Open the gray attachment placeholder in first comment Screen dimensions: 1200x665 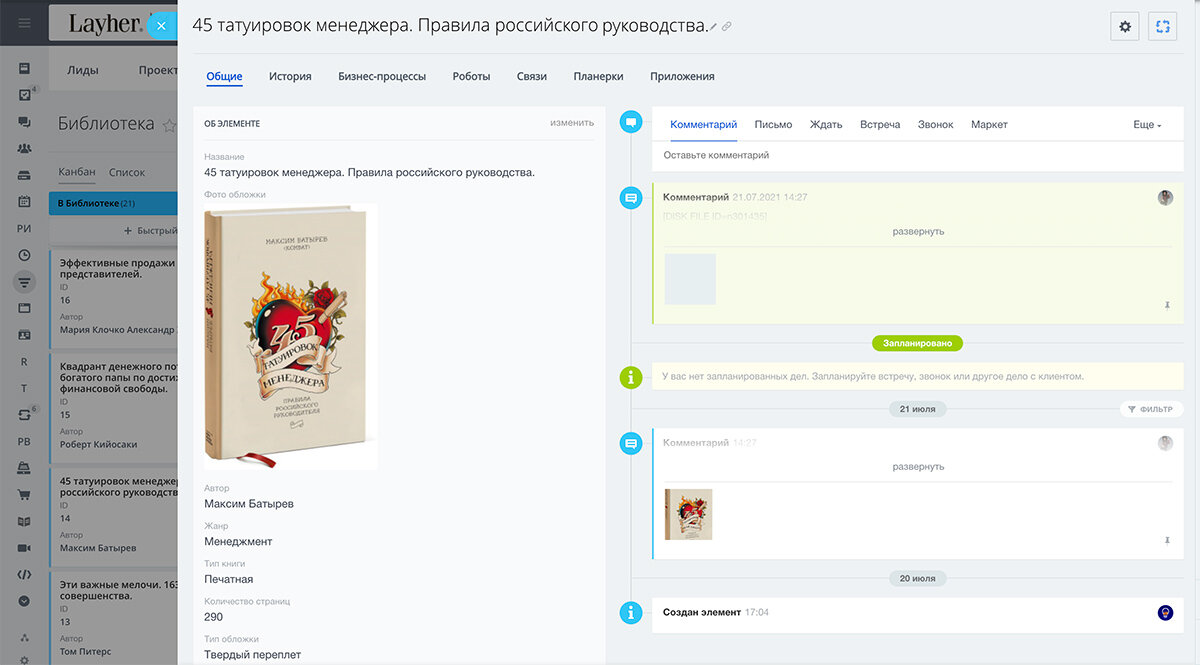click(690, 279)
